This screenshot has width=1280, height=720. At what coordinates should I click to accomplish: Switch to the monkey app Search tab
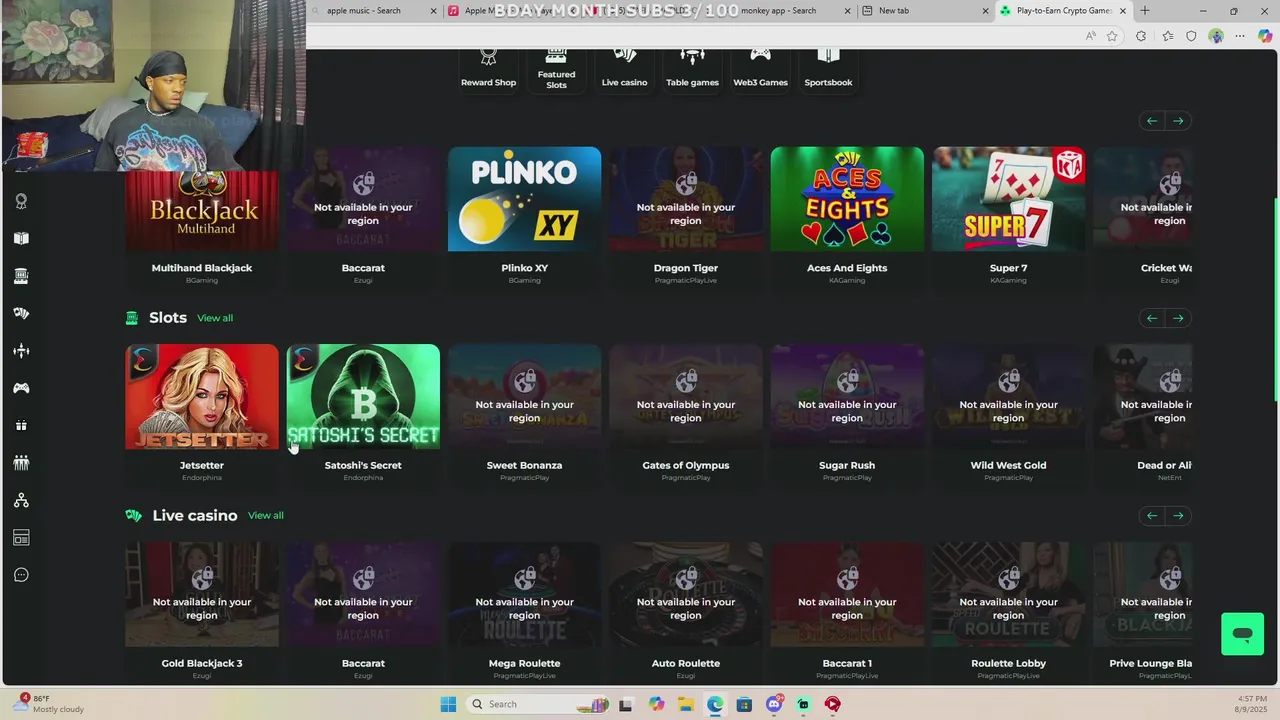790,11
